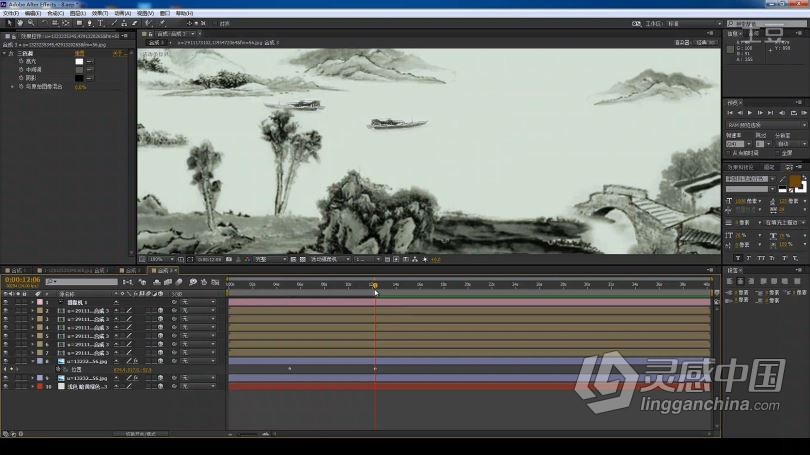This screenshot has height=455, width=810.
Task: Open parent dropdown for layer 10
Action: (198, 386)
